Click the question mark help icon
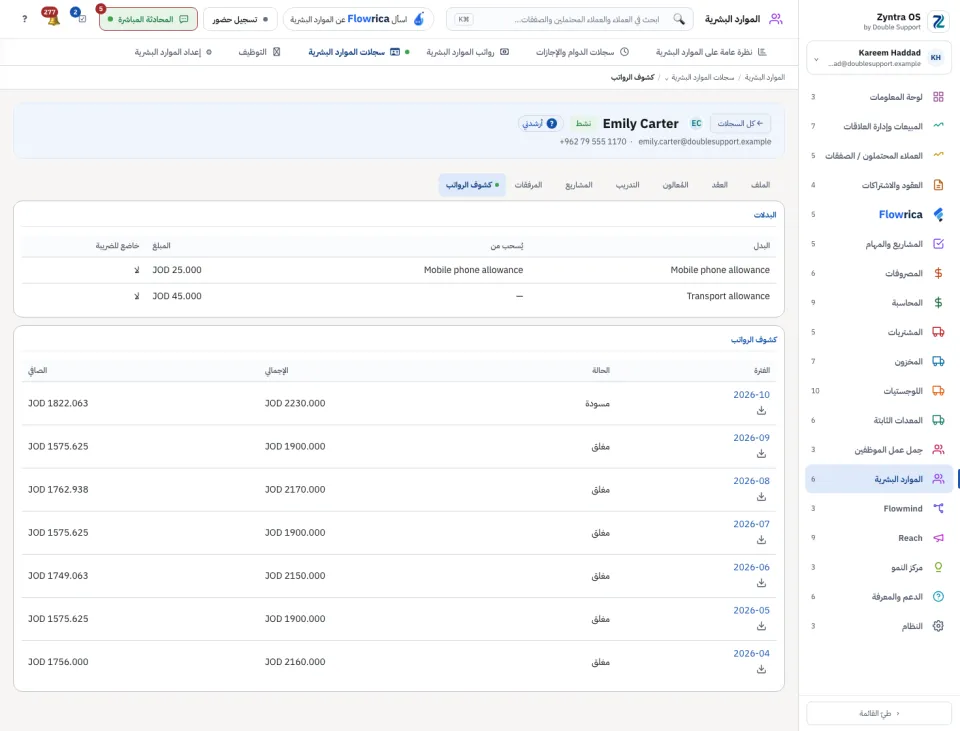Viewport: 960px width, 731px height. (x=24, y=19)
